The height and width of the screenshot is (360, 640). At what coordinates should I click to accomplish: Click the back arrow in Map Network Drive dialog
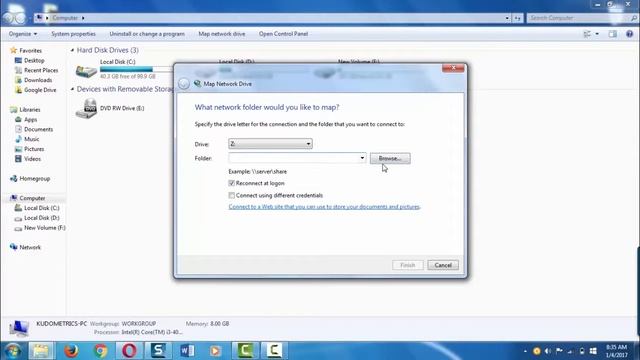click(184, 84)
